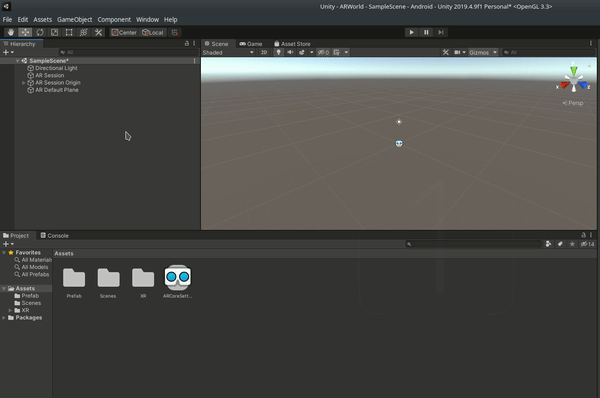
Task: Toggle scene effects like skybox
Action: [x=302, y=52]
